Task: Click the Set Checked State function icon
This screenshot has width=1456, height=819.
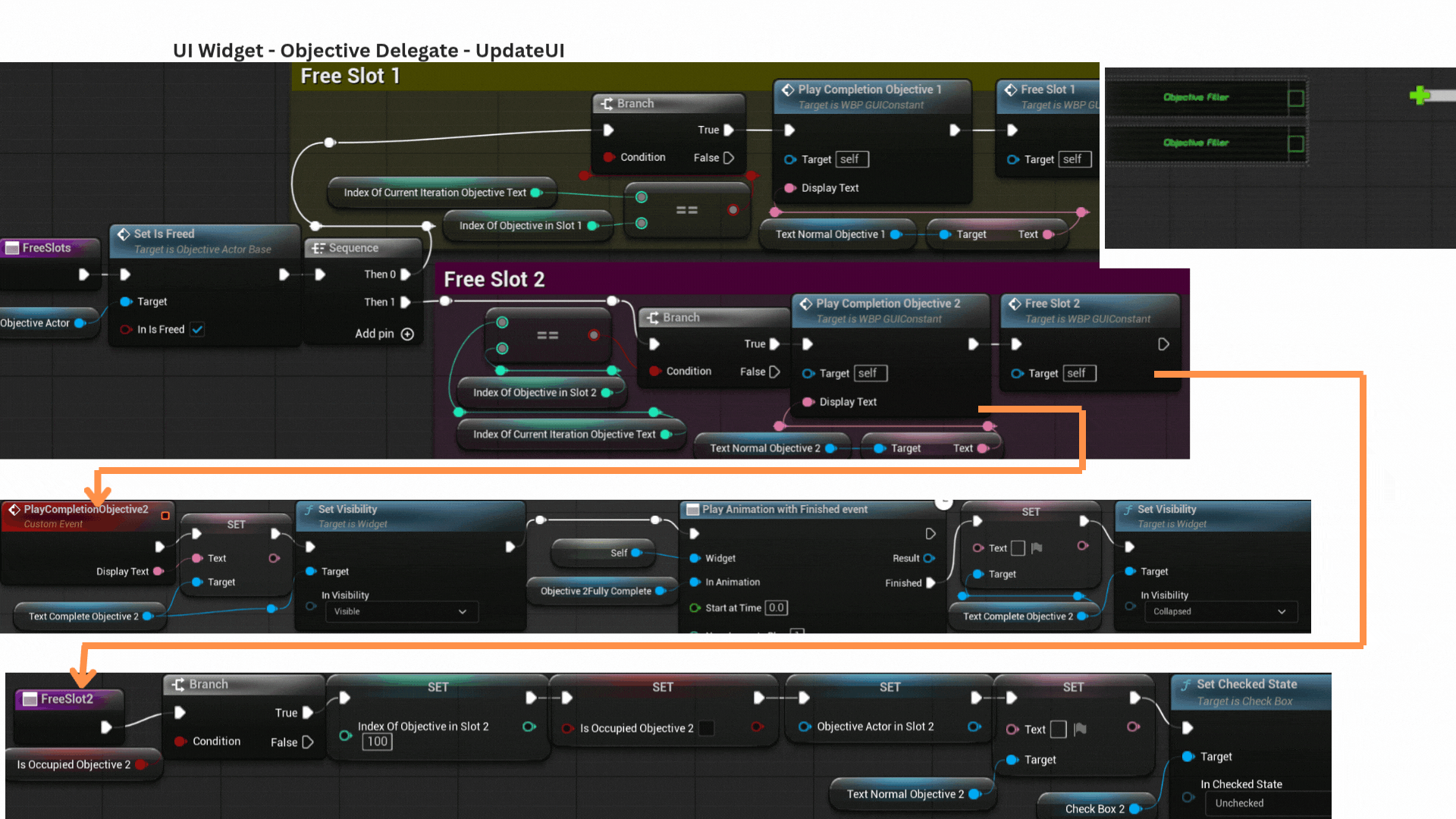Action: point(1185,685)
